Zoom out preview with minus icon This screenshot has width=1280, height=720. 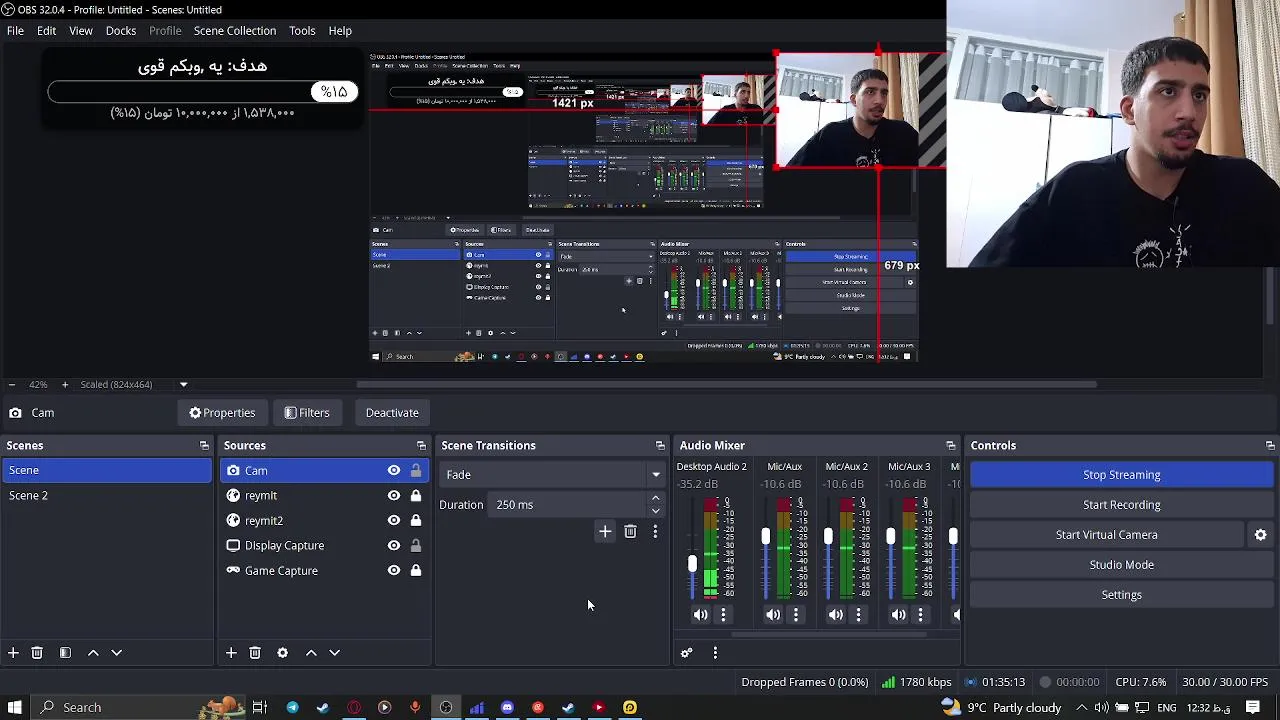(11, 385)
